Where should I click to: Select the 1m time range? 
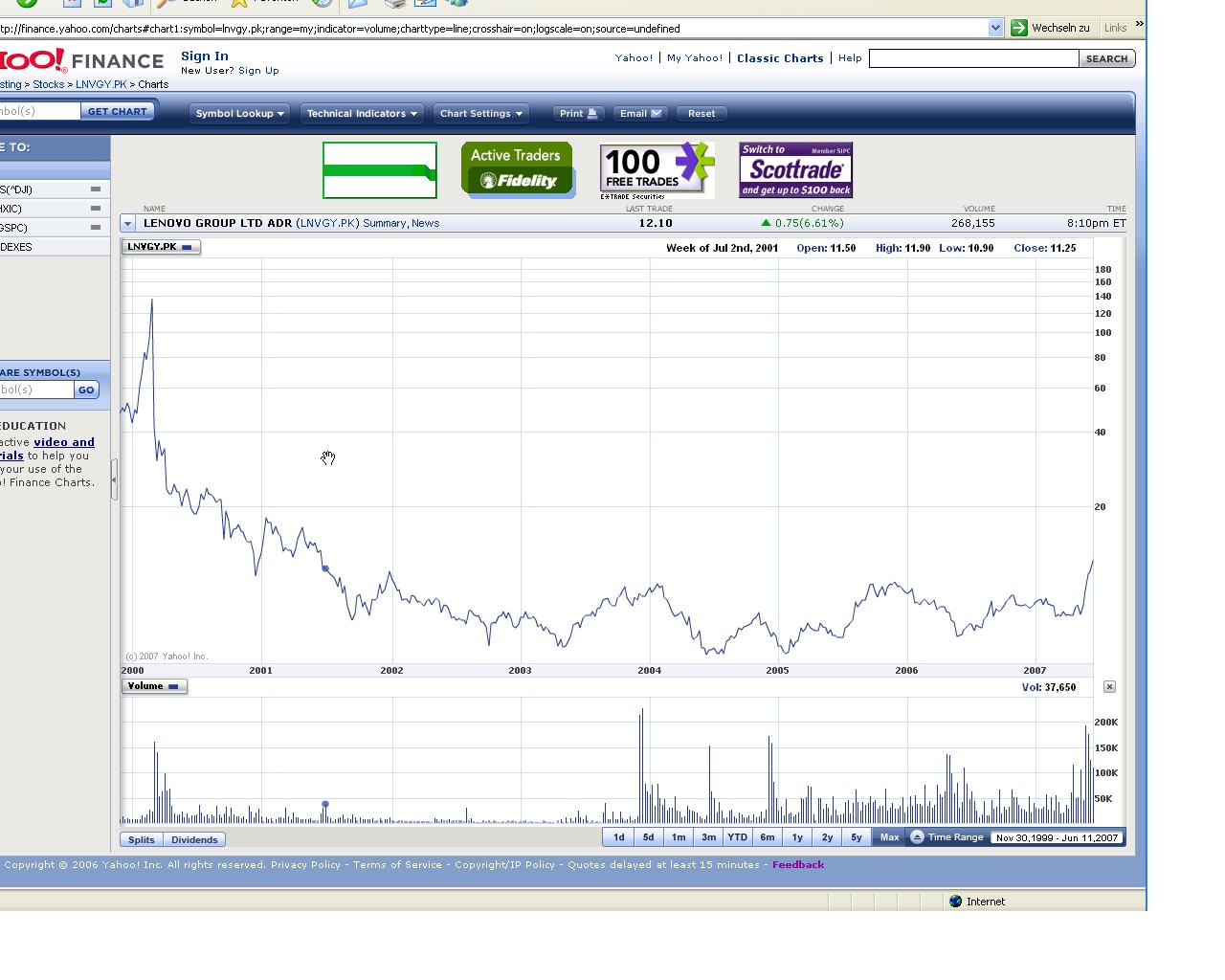pos(679,837)
